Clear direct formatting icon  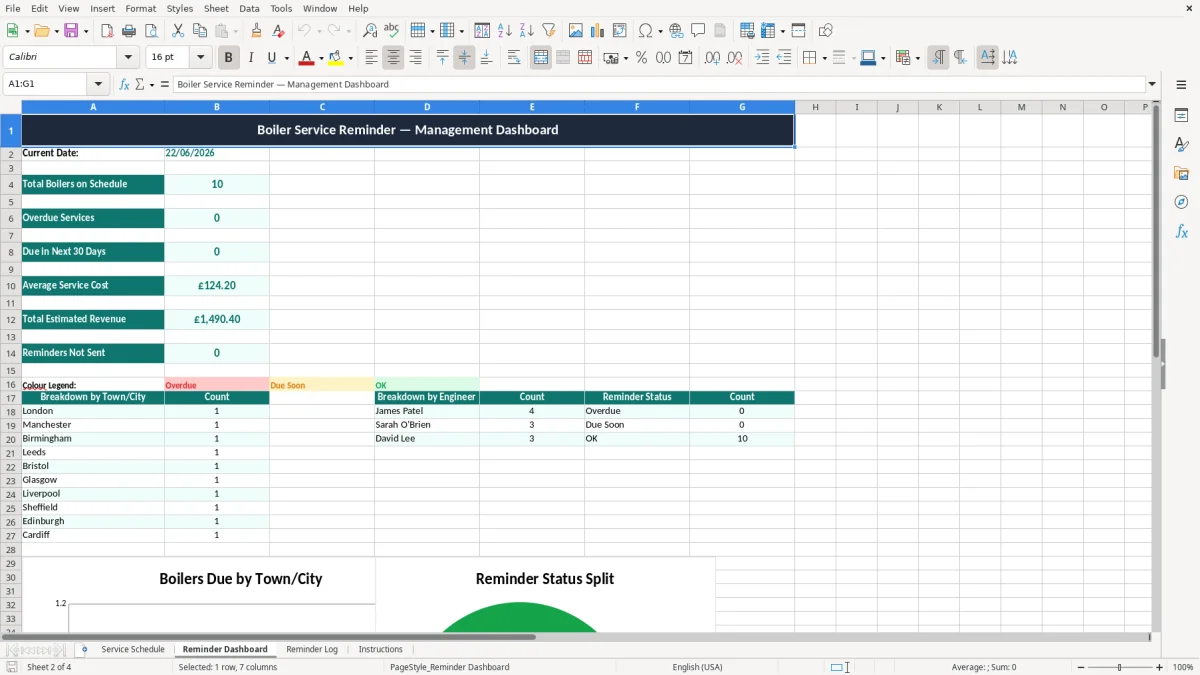click(278, 31)
